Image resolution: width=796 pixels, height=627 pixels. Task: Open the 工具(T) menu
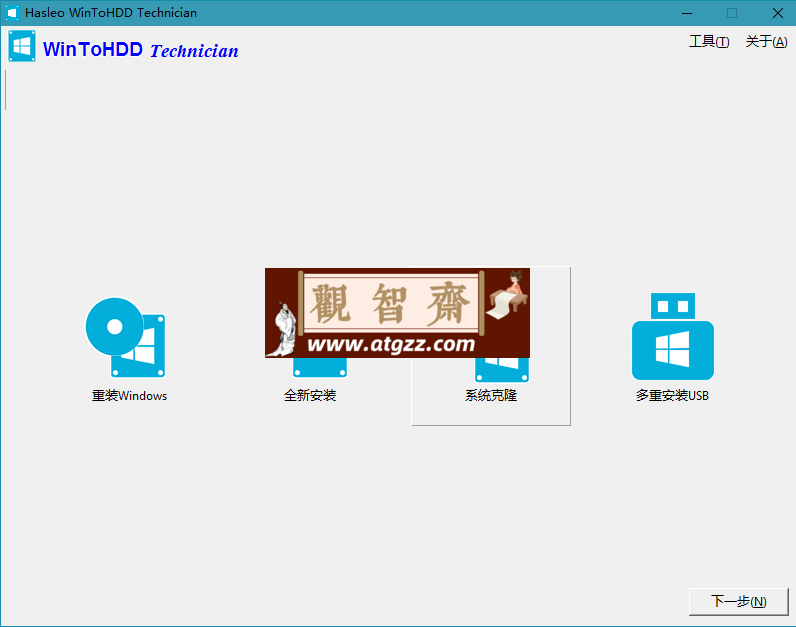[709, 42]
